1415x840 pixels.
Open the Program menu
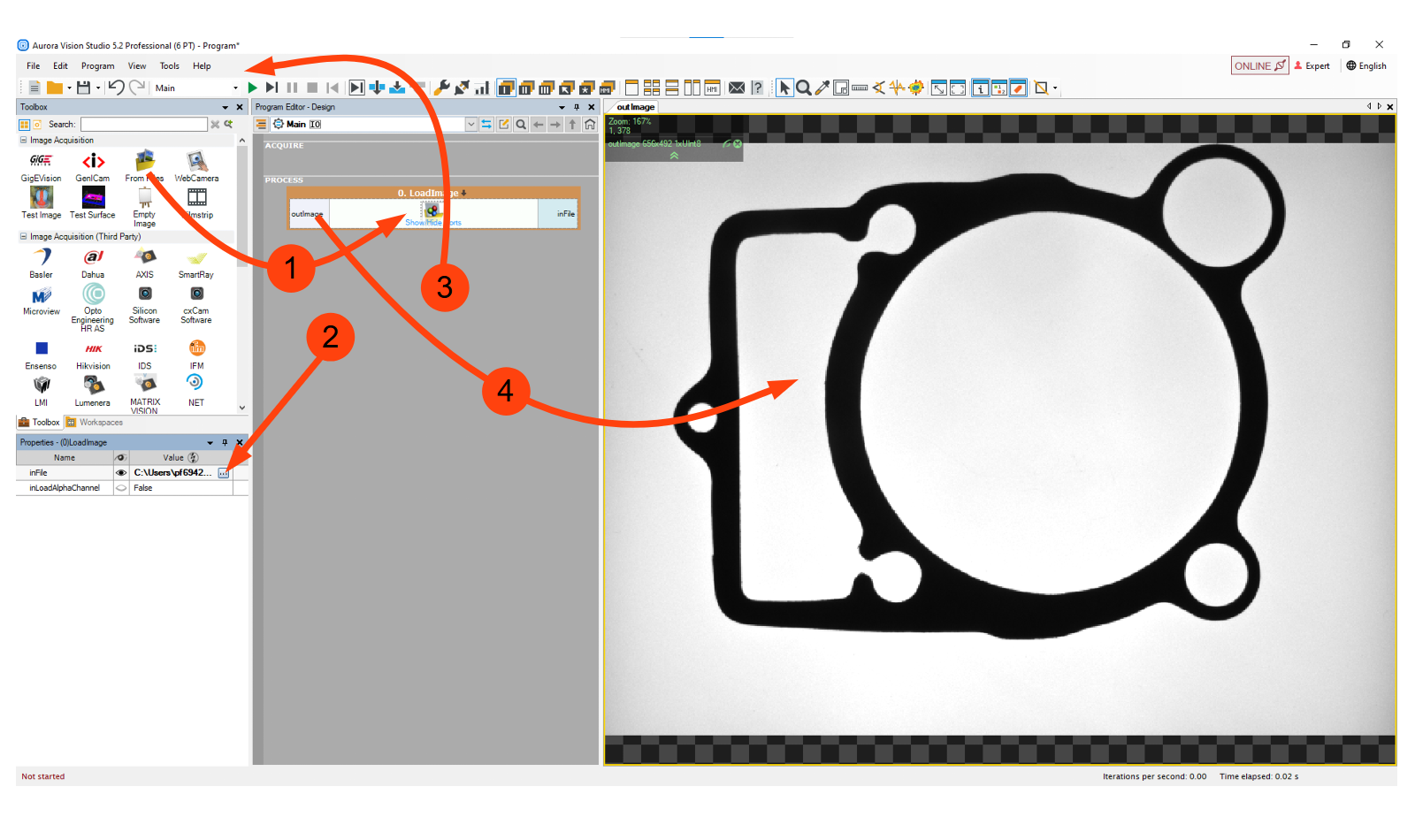point(97,66)
